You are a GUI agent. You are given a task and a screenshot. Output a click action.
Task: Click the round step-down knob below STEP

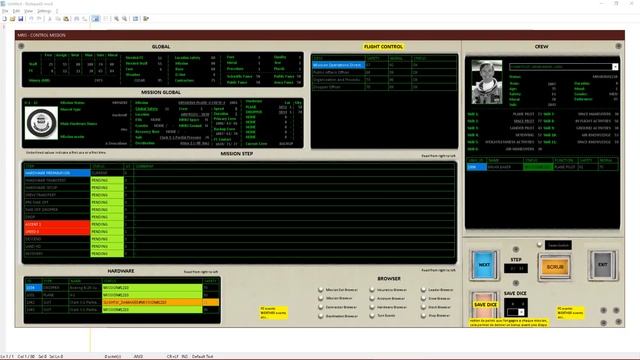(x=516, y=283)
